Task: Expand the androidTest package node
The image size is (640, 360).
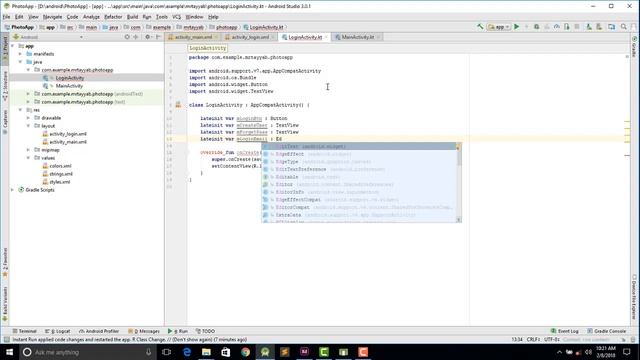Action: click(x=28, y=94)
